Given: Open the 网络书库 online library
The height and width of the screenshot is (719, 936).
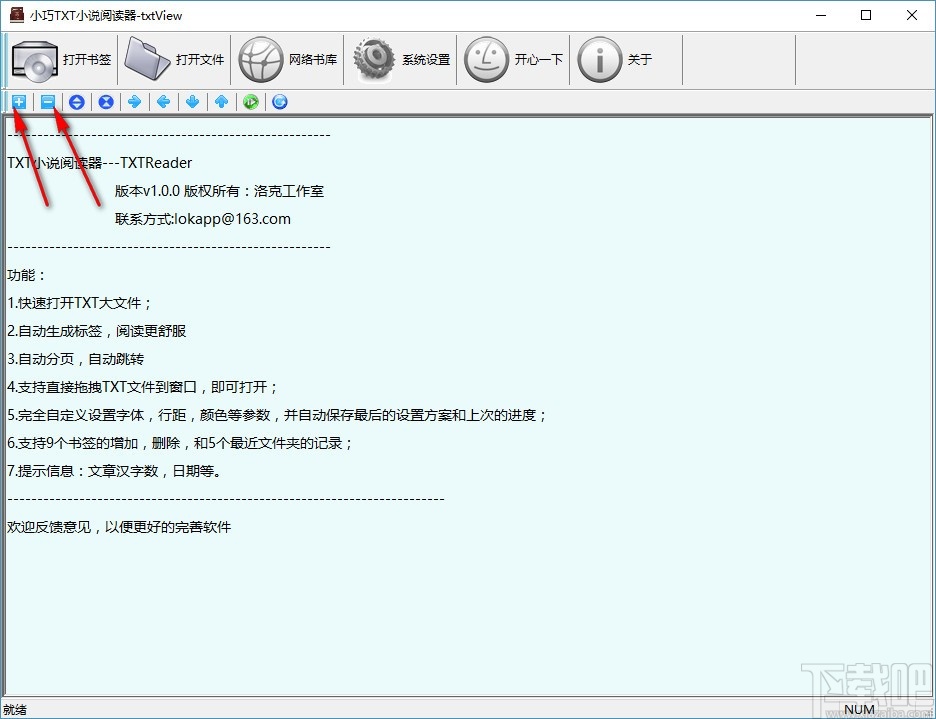Looking at the screenshot, I should pyautogui.click(x=287, y=60).
